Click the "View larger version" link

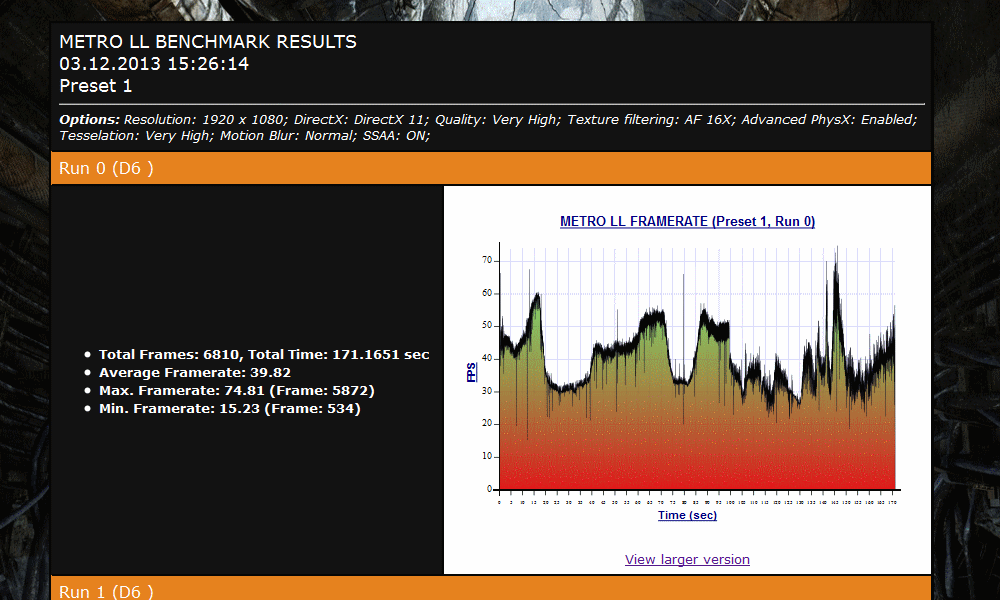coord(687,559)
